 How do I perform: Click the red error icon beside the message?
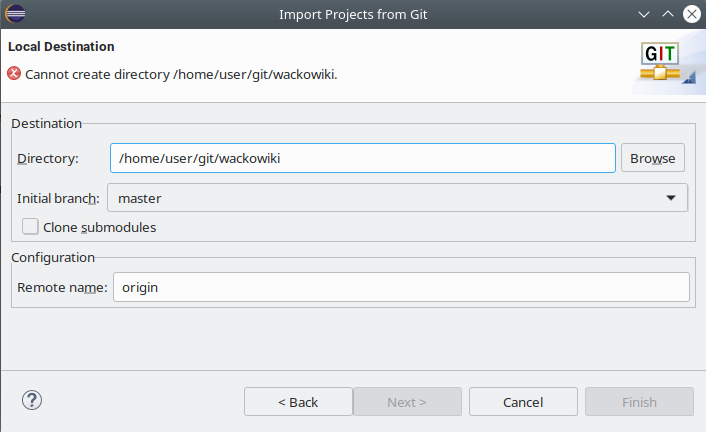tap(14, 73)
